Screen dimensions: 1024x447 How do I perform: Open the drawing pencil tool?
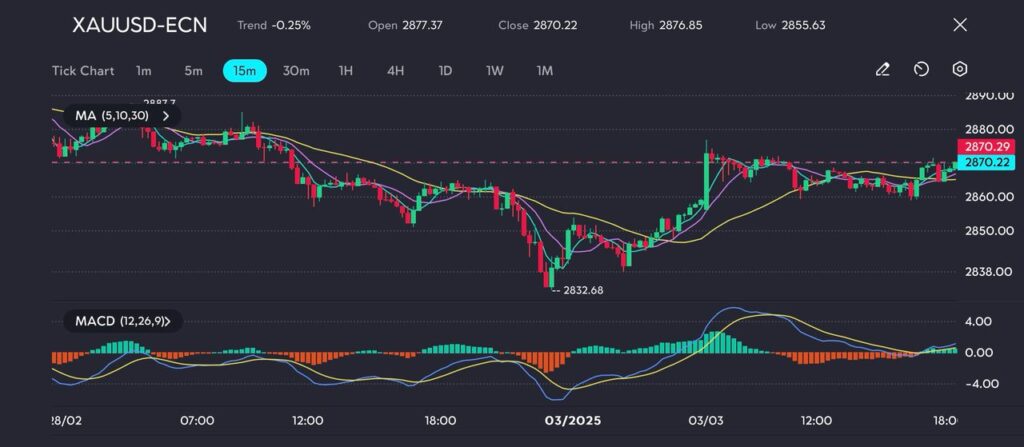pos(882,70)
